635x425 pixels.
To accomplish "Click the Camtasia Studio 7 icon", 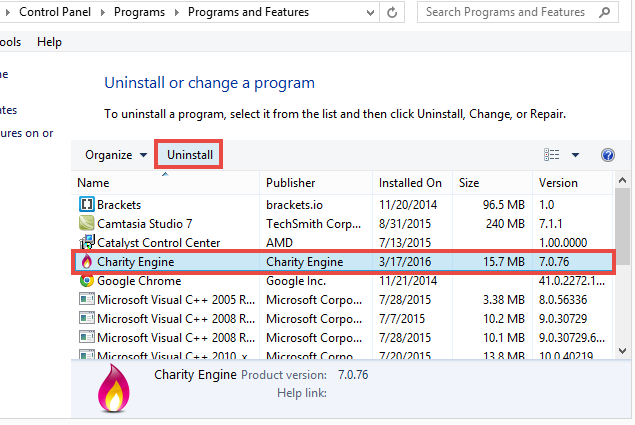I will [86, 223].
